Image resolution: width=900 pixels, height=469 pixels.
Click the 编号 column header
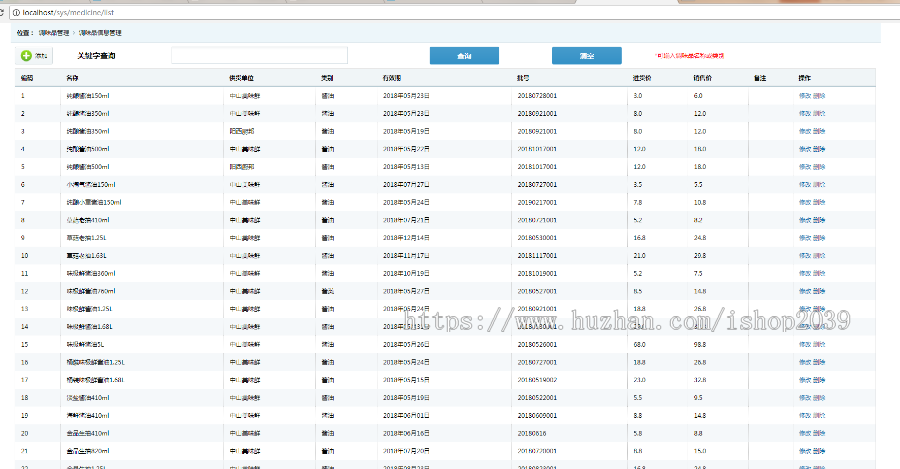[26, 78]
